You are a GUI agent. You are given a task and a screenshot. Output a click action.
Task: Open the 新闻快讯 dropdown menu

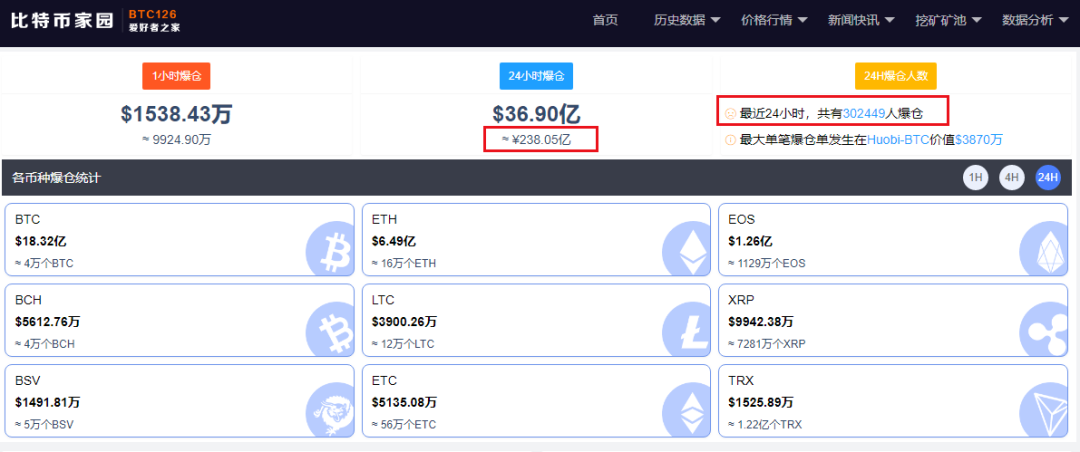(860, 20)
